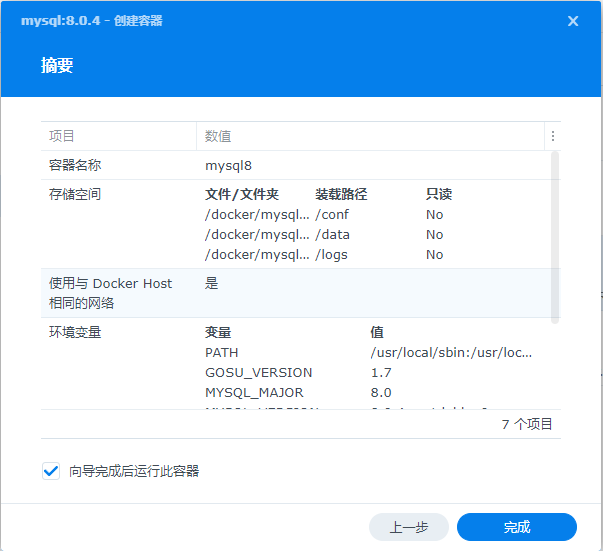Click the 只读 sub-column header

click(439, 194)
